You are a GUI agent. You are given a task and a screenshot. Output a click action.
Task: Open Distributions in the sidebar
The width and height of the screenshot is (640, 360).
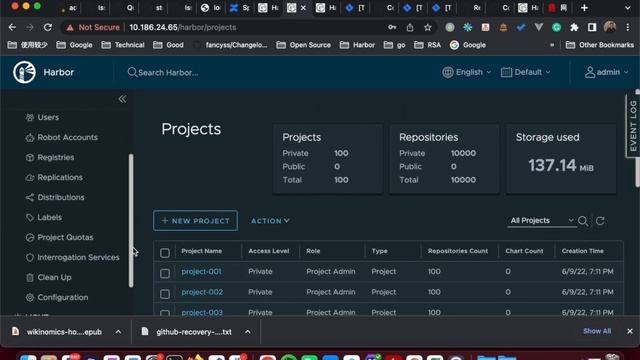[x=61, y=198]
